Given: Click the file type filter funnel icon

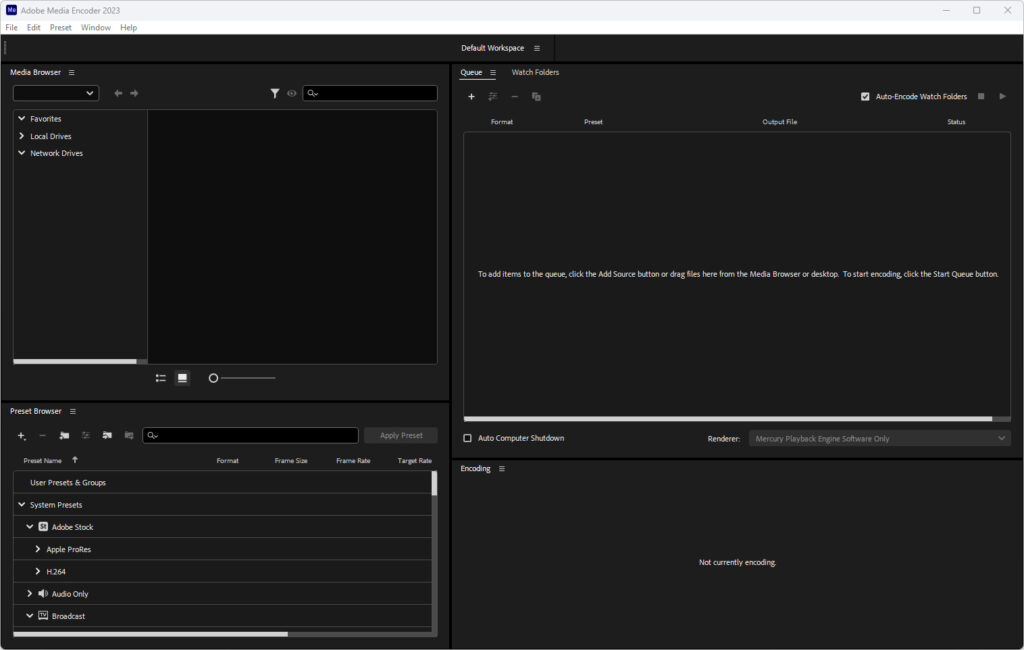Looking at the screenshot, I should (x=275, y=93).
